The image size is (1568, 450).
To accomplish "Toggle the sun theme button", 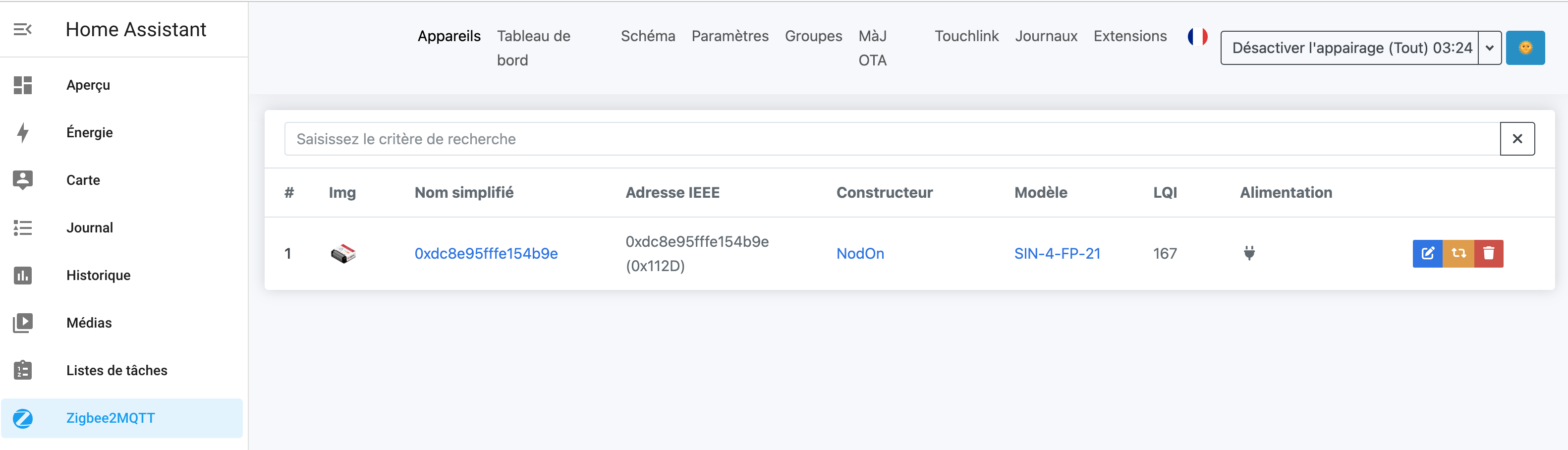I will (1525, 48).
